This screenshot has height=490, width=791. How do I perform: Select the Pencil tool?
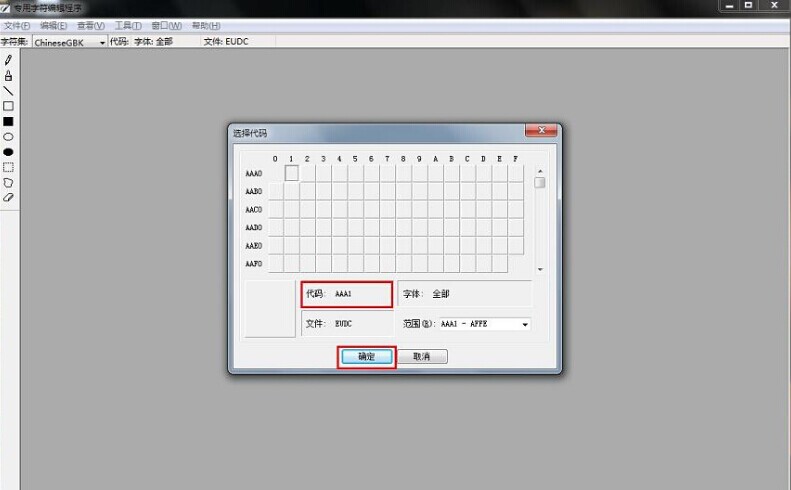[8, 60]
